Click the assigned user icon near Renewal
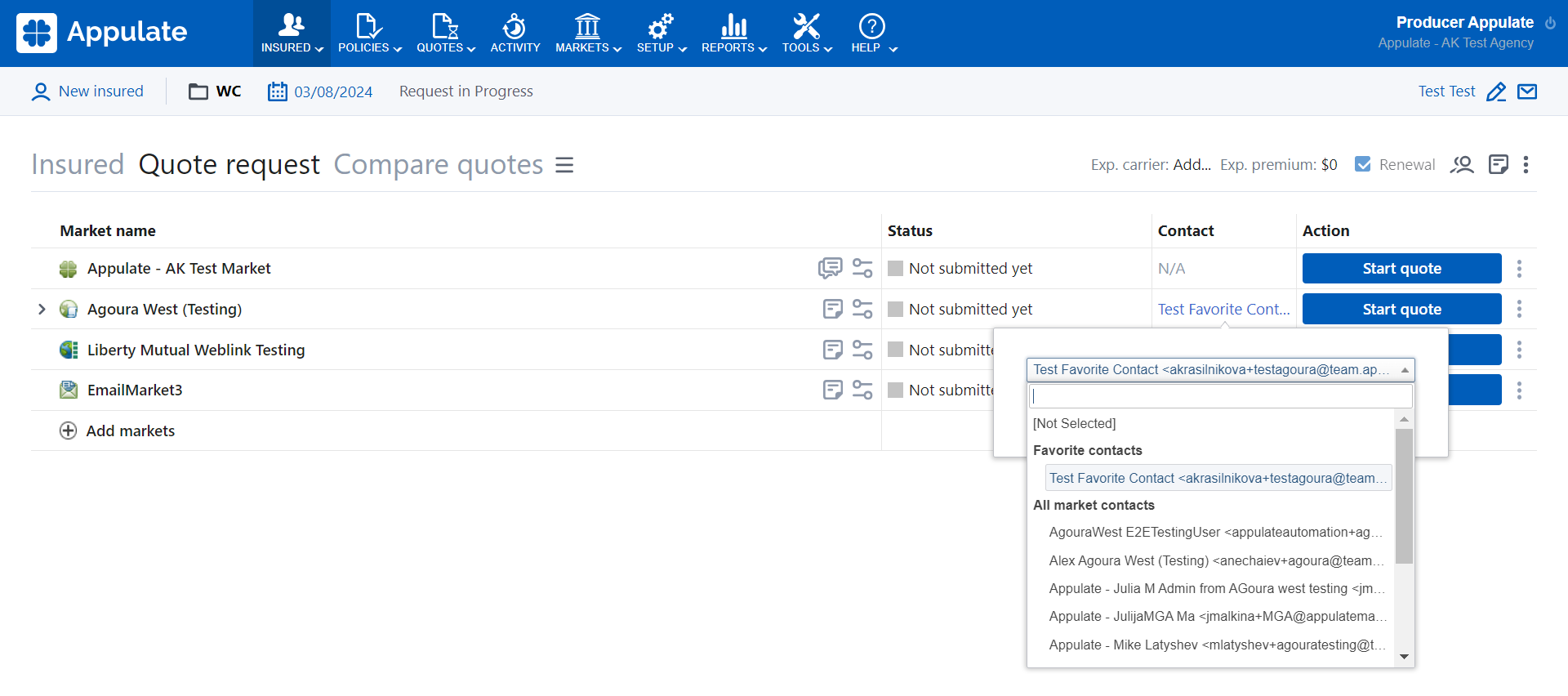This screenshot has height=696, width=1568. 1462,165
